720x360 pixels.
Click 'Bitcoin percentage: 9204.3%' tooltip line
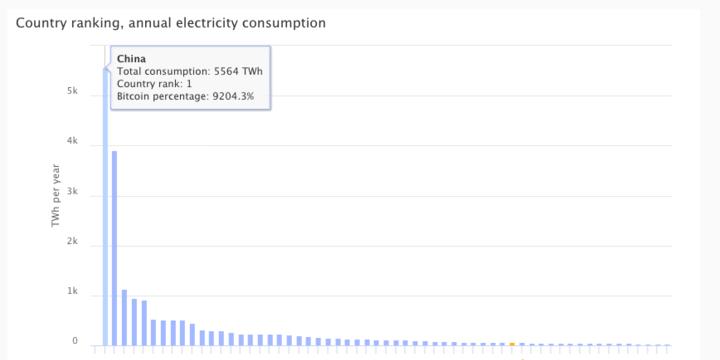(186, 96)
